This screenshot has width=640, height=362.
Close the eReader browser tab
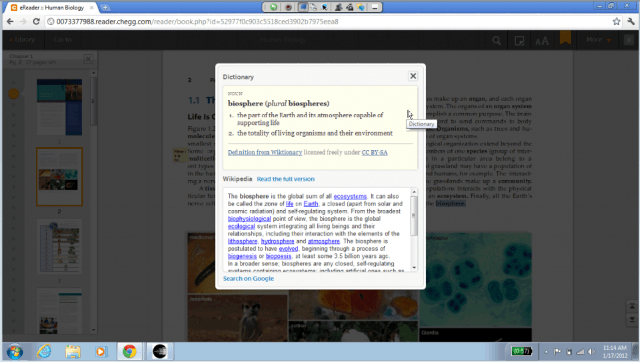91,7
